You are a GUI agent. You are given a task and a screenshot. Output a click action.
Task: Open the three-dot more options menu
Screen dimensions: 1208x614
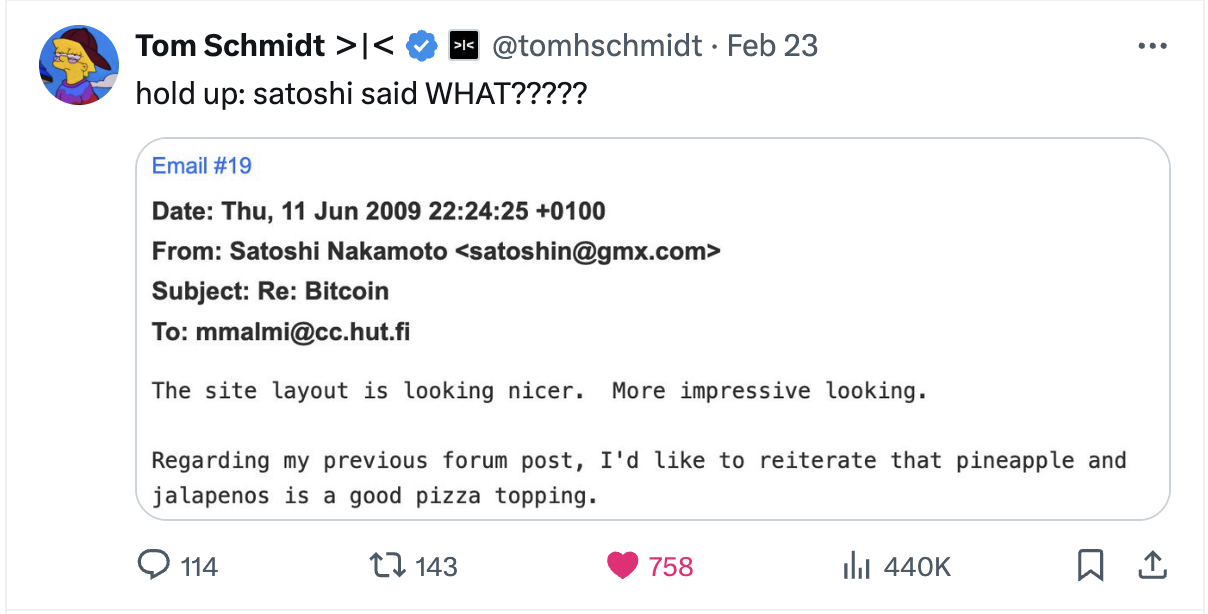pyautogui.click(x=1153, y=45)
